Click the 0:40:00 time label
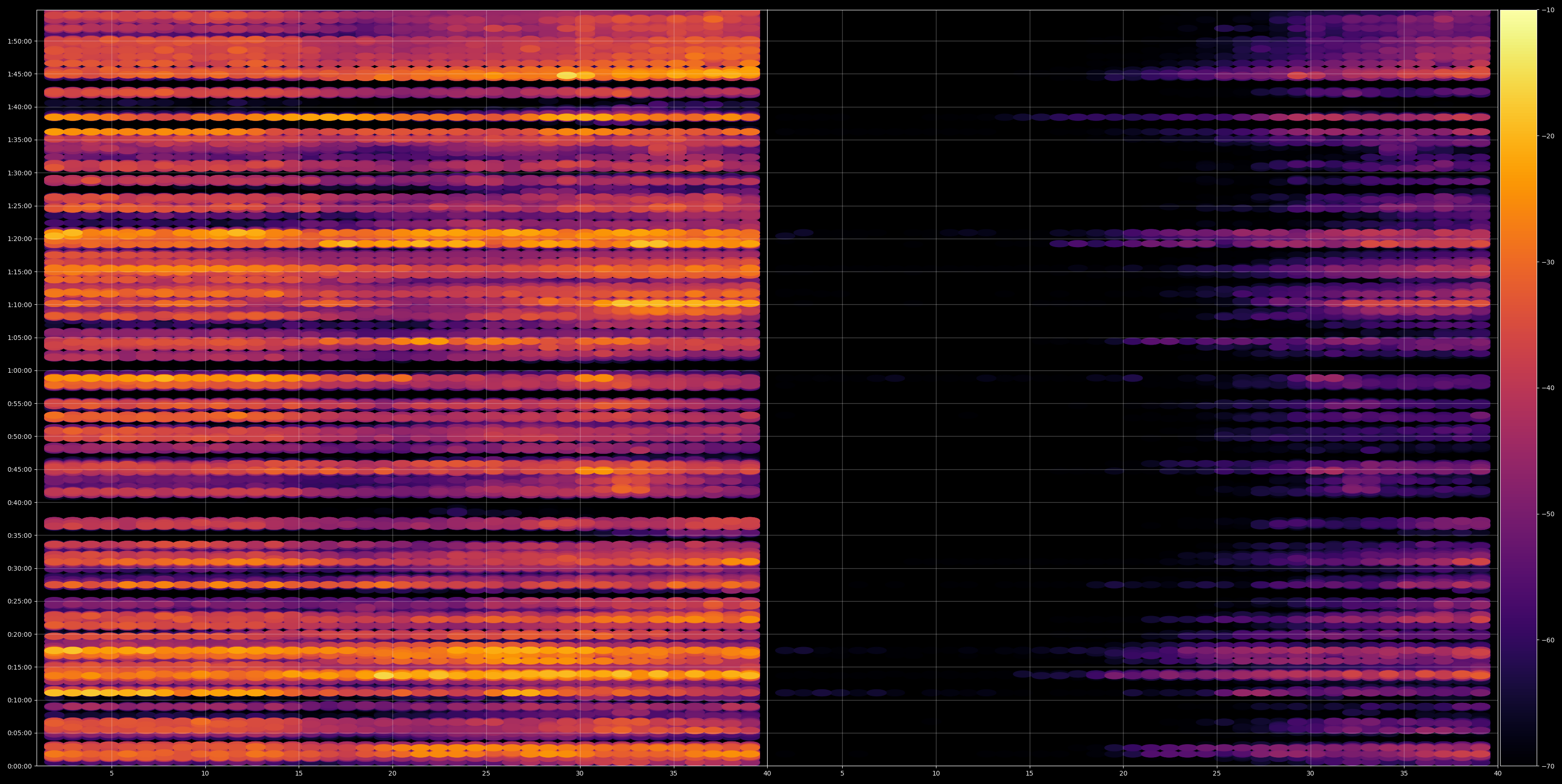The image size is (1562, 784). click(19, 502)
